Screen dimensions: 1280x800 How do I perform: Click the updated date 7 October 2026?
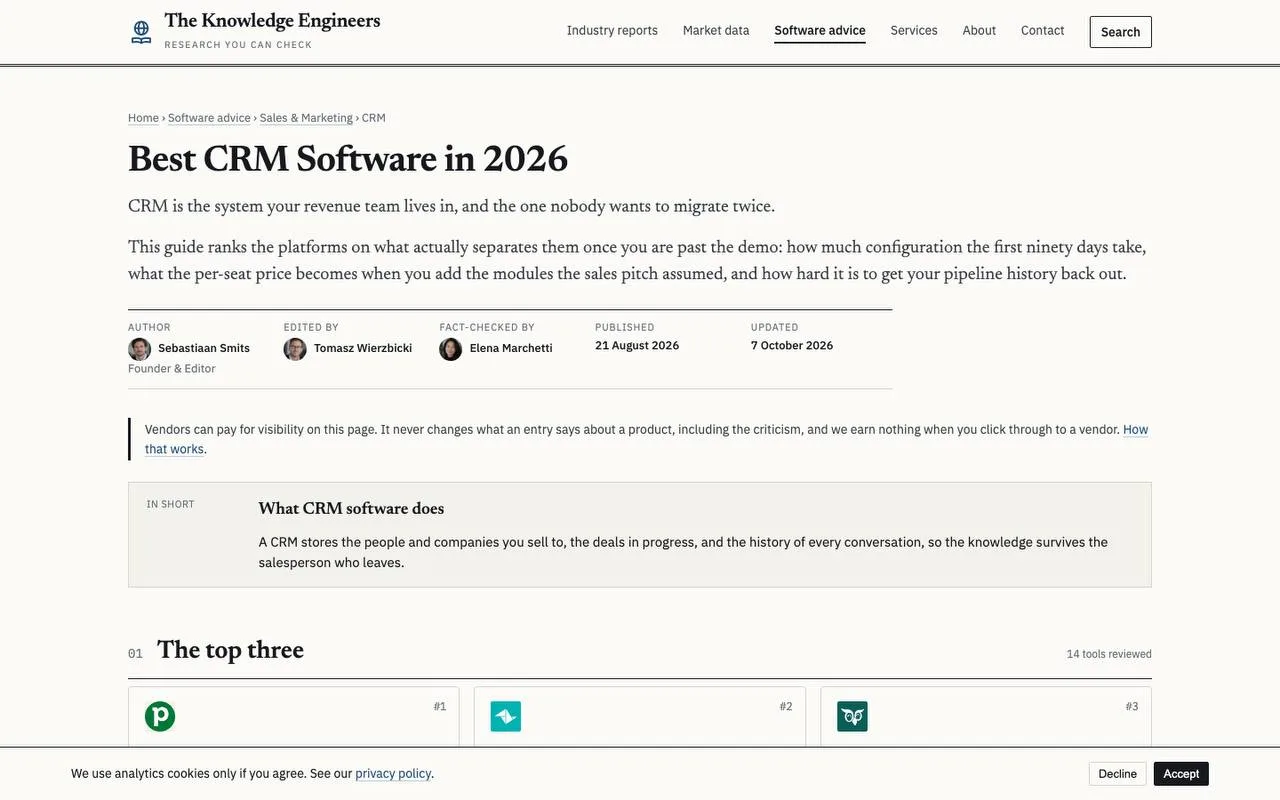coord(792,346)
